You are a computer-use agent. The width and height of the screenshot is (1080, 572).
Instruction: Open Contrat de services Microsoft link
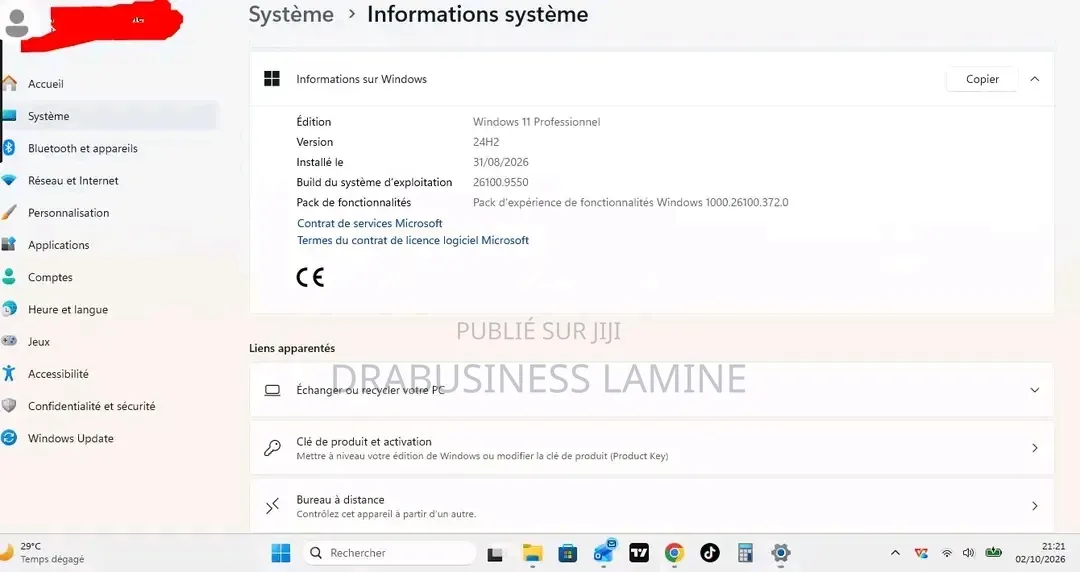click(x=370, y=223)
